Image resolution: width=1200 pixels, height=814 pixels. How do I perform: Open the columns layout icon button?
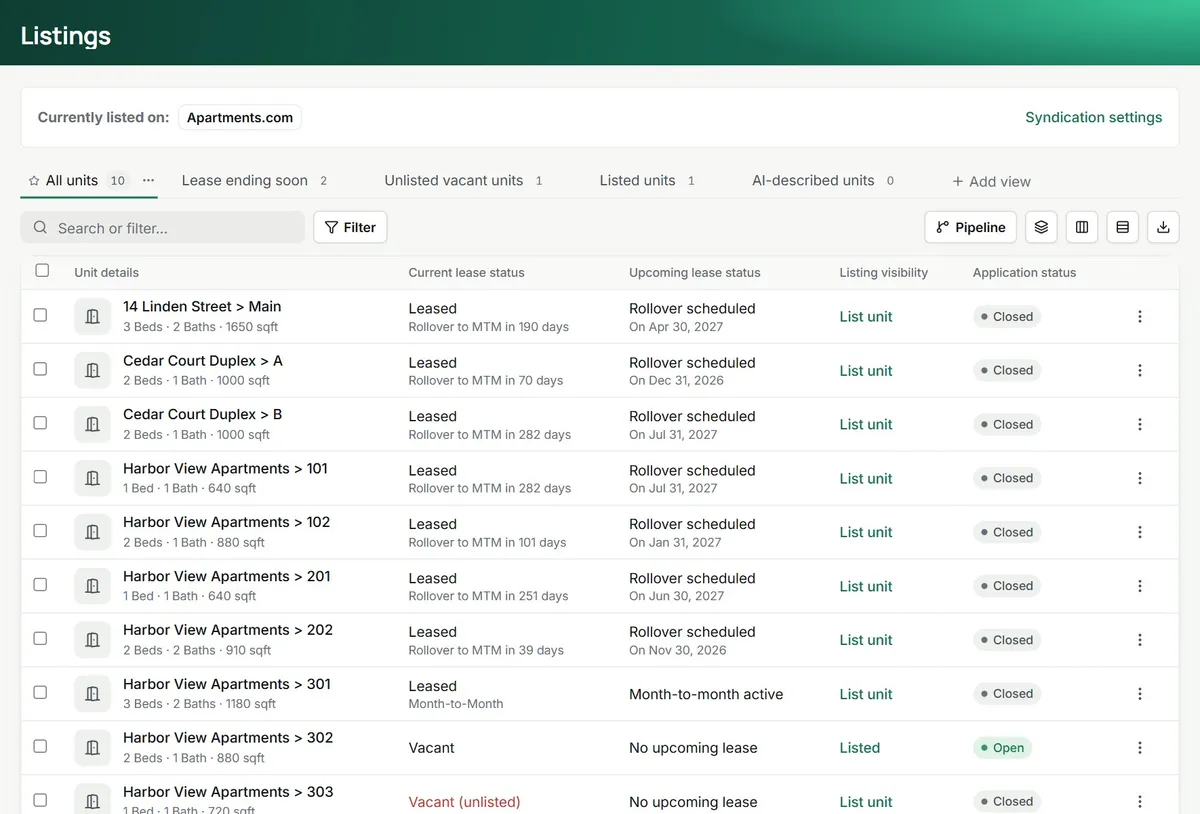pyautogui.click(x=1082, y=227)
